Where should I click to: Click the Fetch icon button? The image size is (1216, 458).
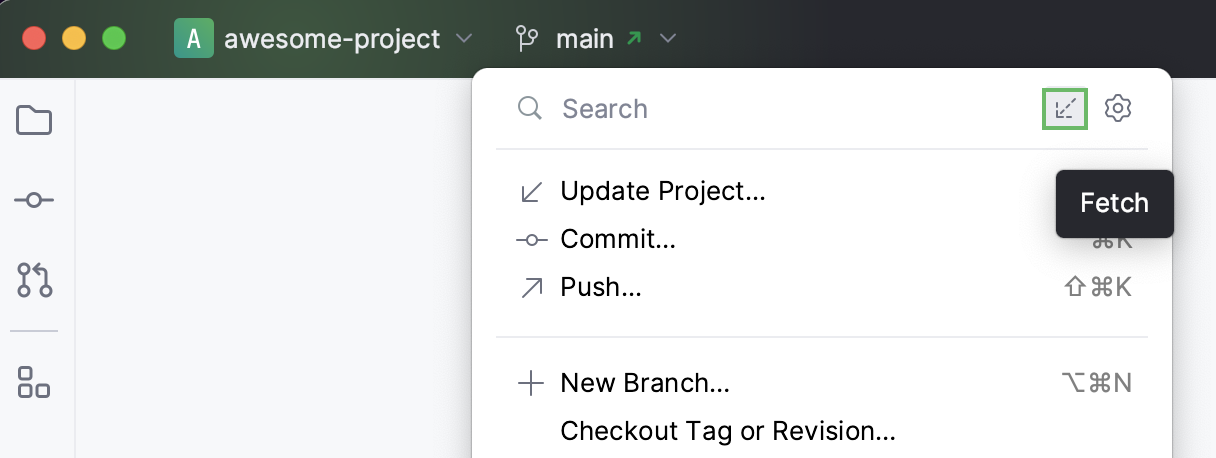(1065, 108)
